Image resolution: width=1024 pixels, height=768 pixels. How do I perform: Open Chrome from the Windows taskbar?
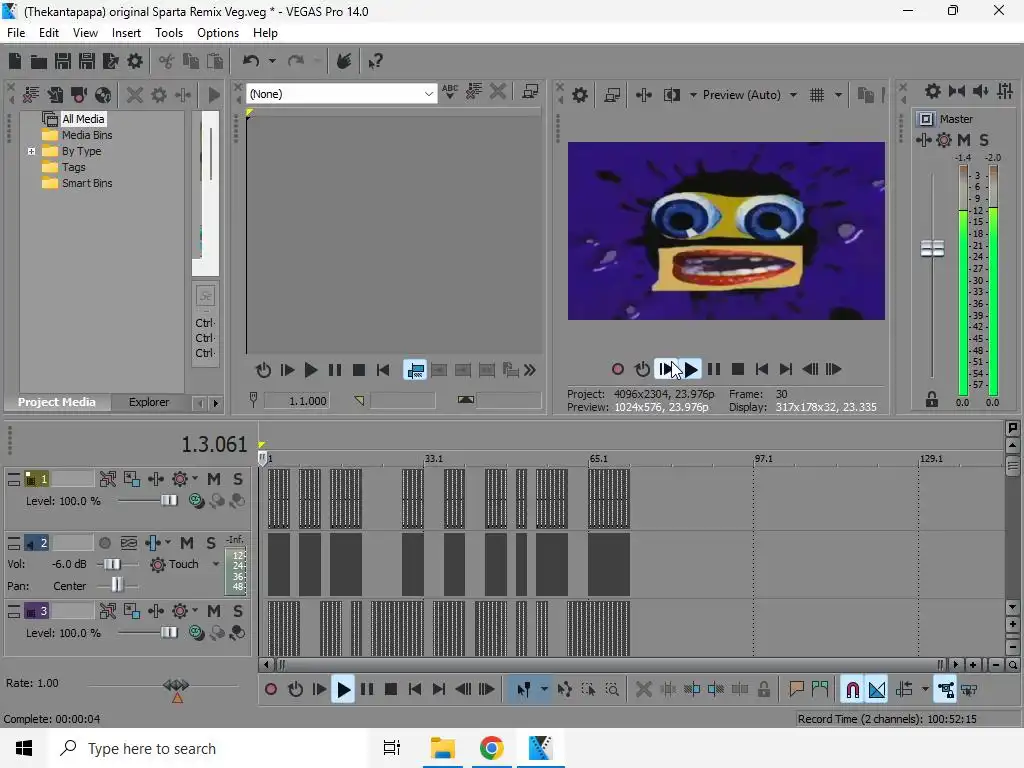(491, 748)
